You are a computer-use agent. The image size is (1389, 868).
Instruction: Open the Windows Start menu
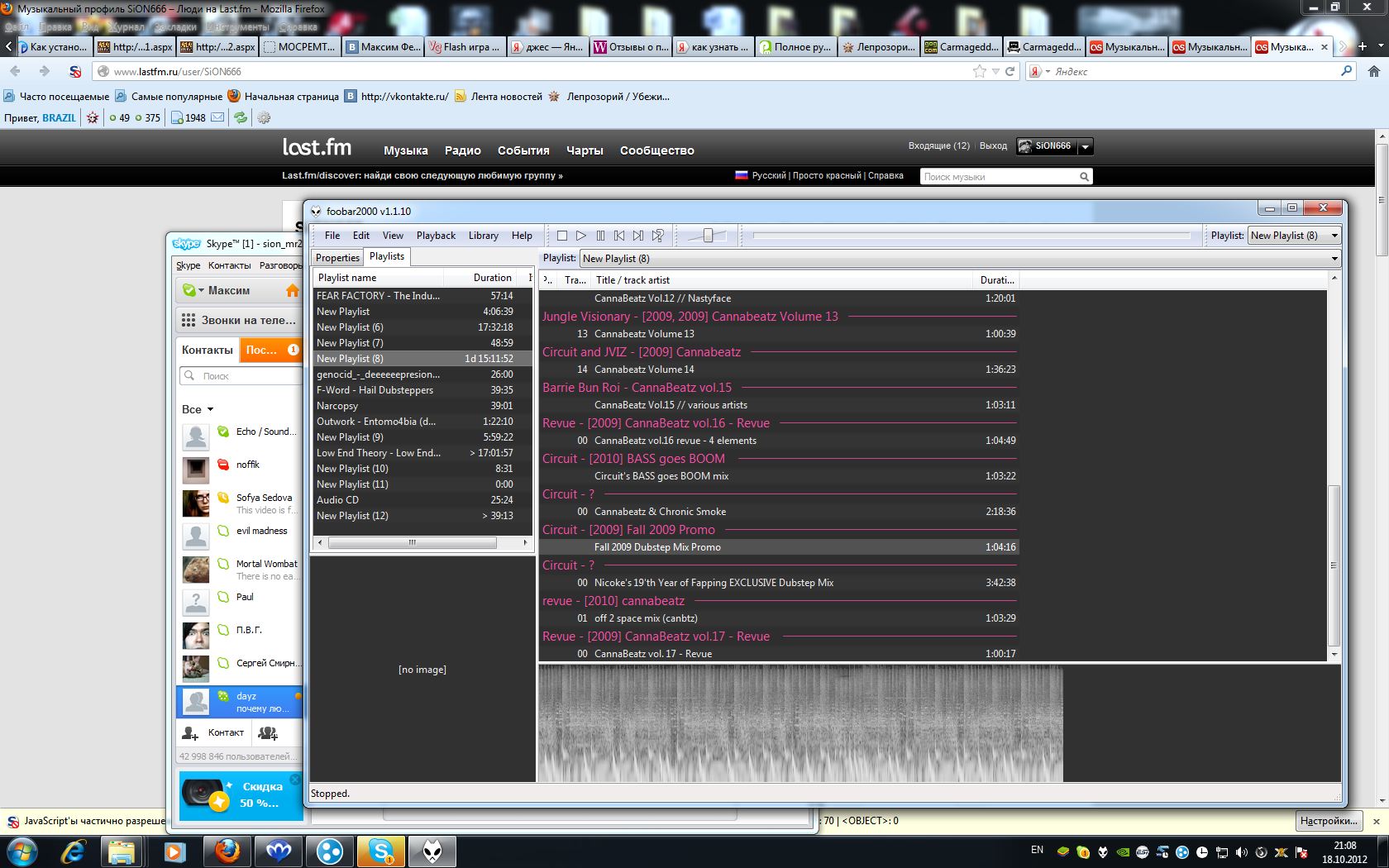point(21,851)
